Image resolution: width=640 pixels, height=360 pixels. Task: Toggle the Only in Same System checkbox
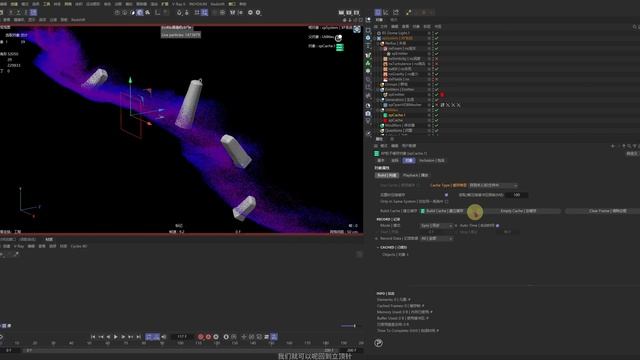(446, 202)
